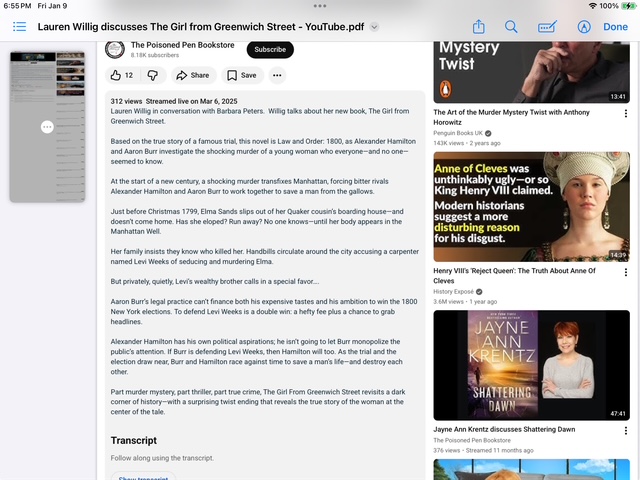The image size is (640, 480).
Task: Tap the Share export icon in toolbar
Action: pyautogui.click(x=479, y=27)
